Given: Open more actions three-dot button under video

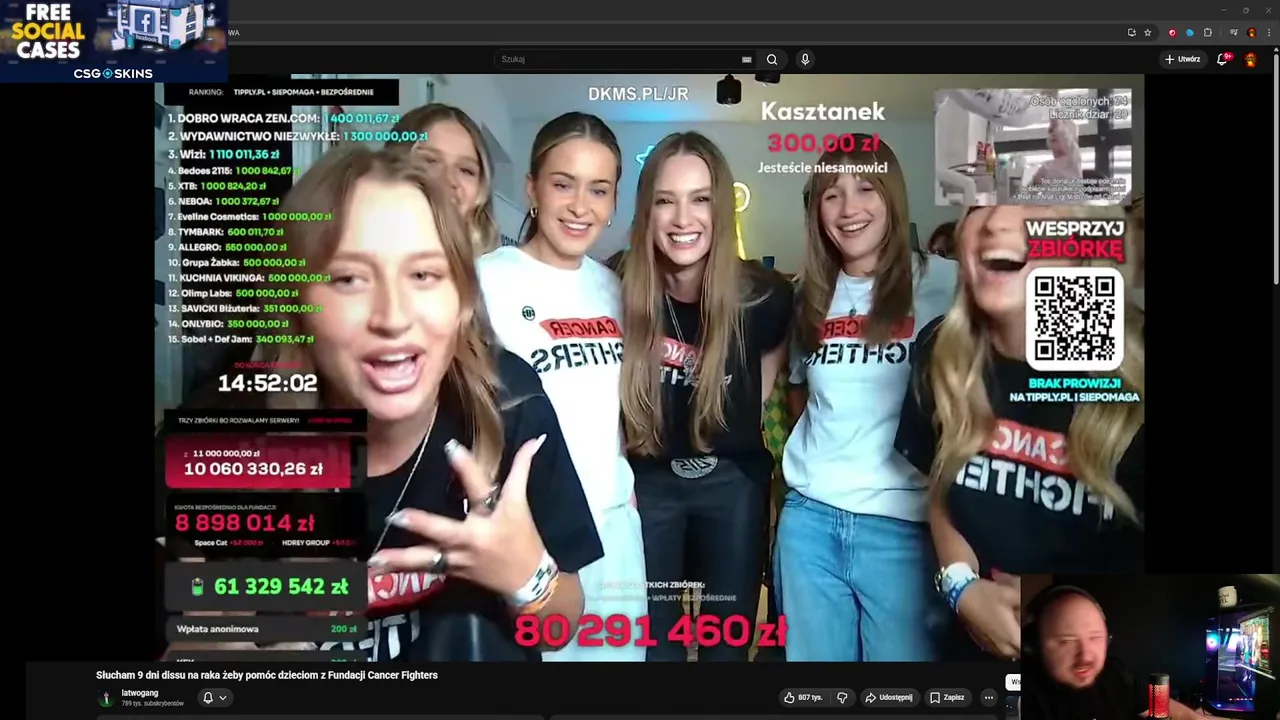Looking at the screenshot, I should [988, 697].
